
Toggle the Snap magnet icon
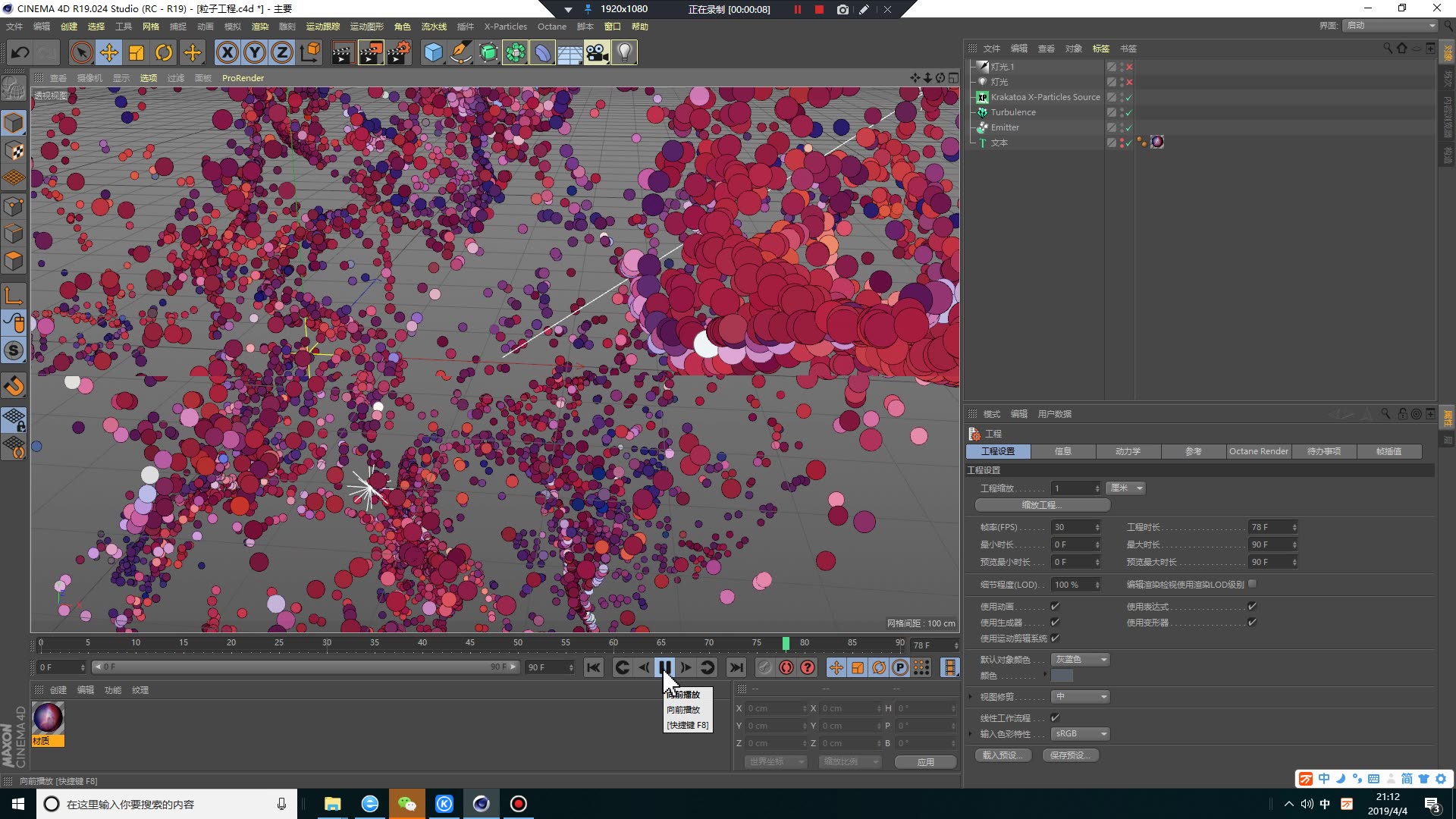point(14,386)
